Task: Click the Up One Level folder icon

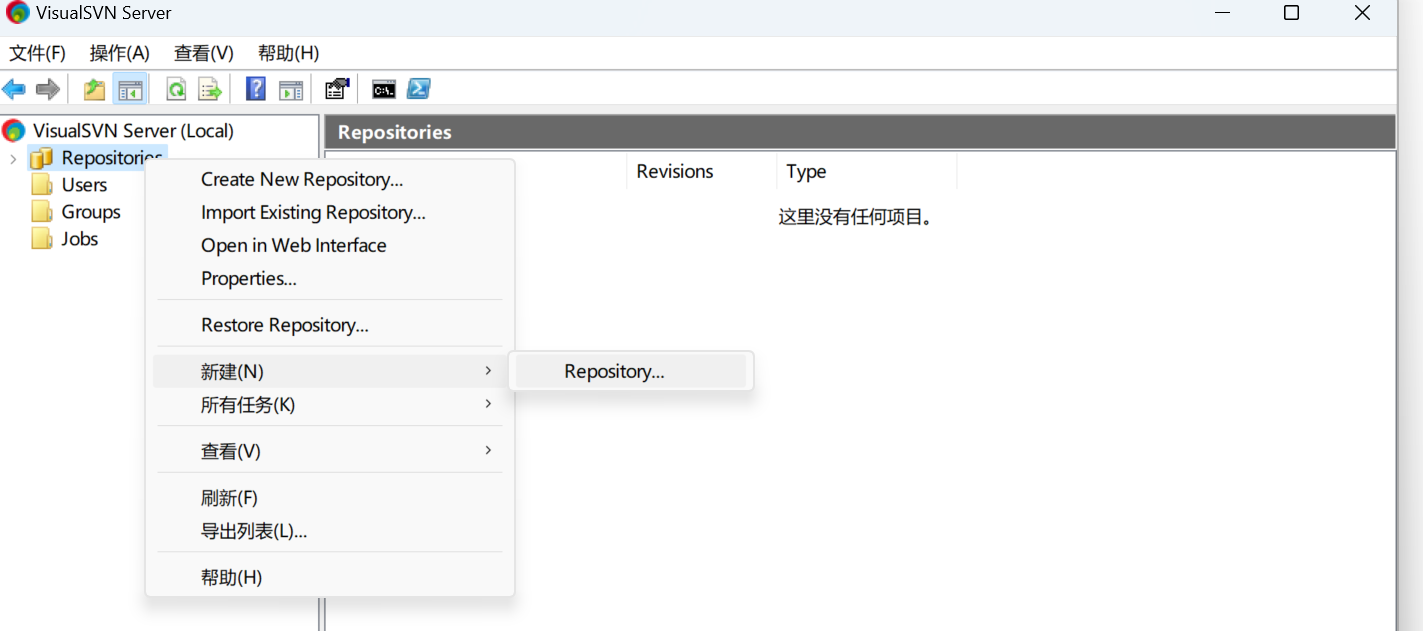Action: tap(94, 90)
